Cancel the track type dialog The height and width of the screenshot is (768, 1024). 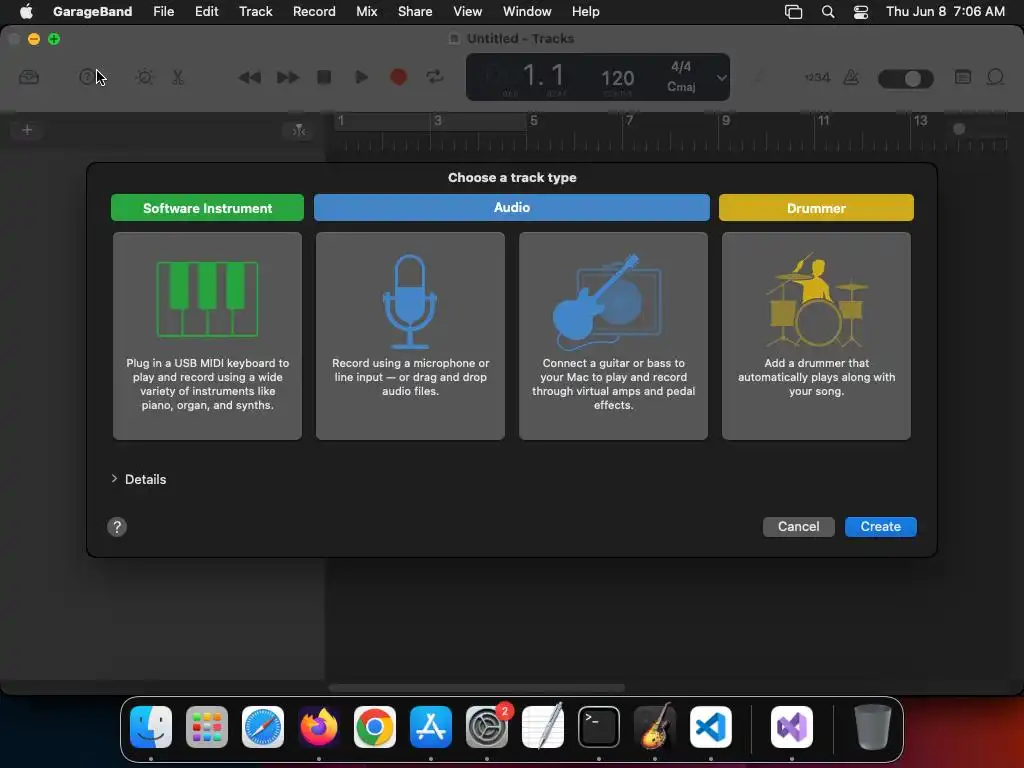pos(798,526)
